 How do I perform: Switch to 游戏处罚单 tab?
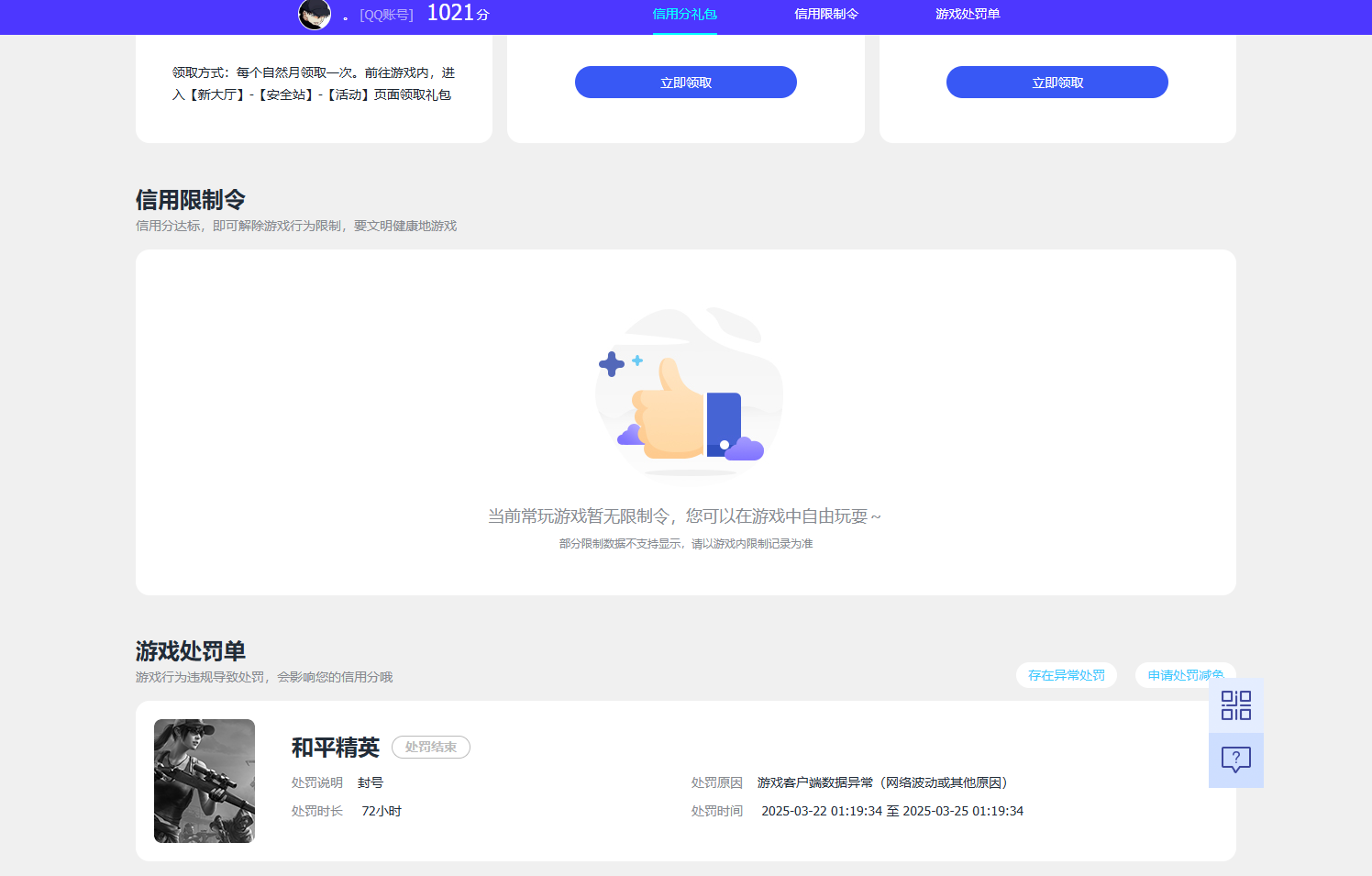coord(968,14)
